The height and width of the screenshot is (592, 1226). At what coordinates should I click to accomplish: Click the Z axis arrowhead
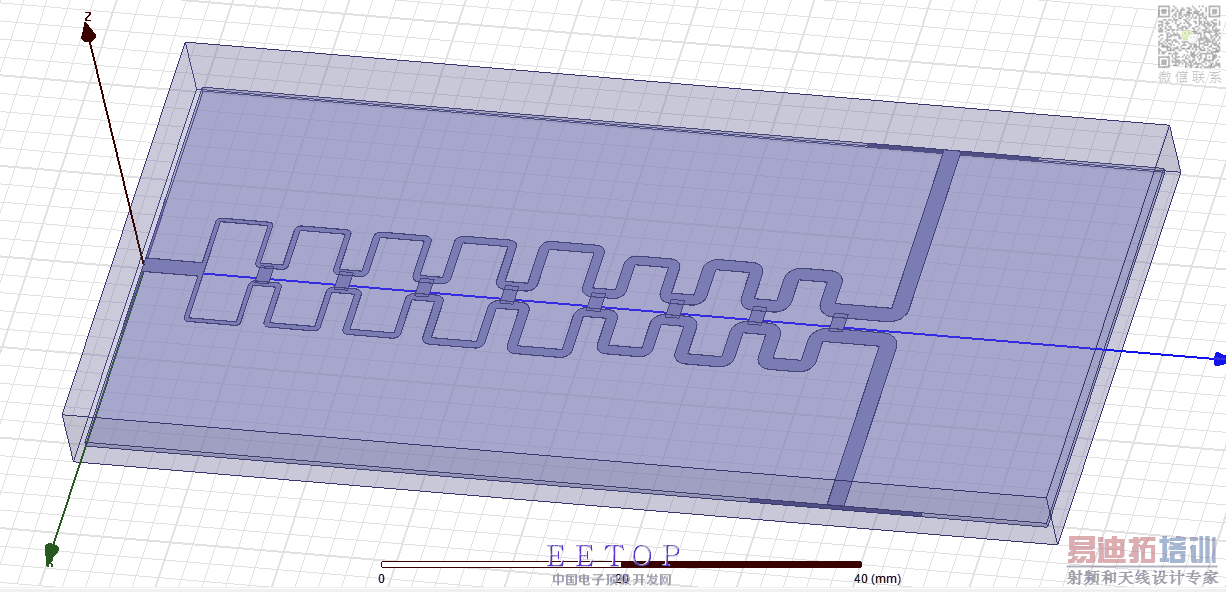coord(88,35)
